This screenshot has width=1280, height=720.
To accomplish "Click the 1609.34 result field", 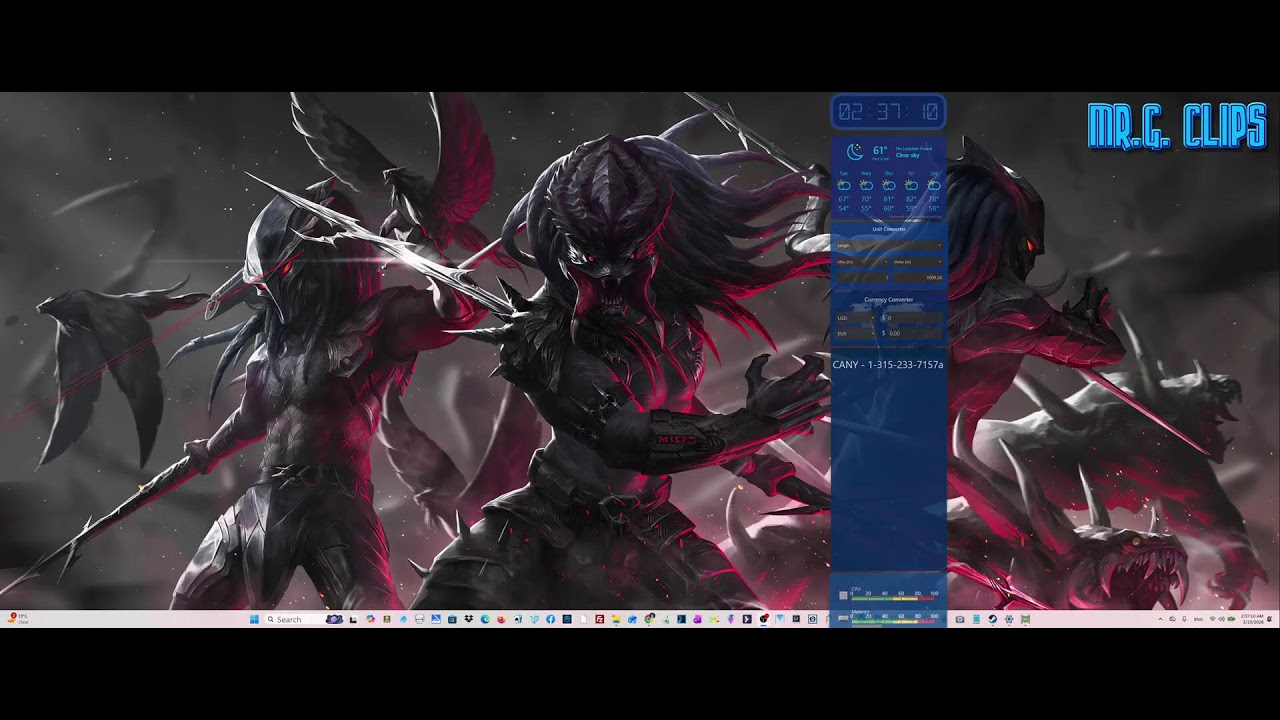I will pos(918,277).
